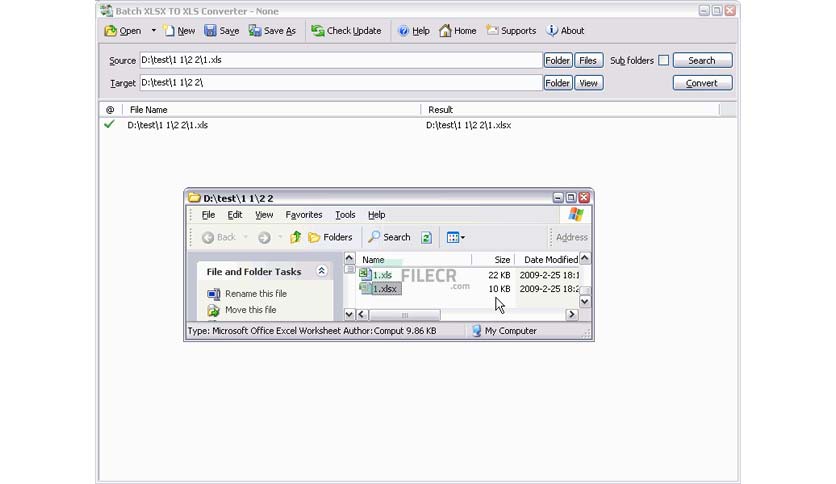This screenshot has height=484, width=836.
Task: Sort by the Size column header
Action: 493,260
